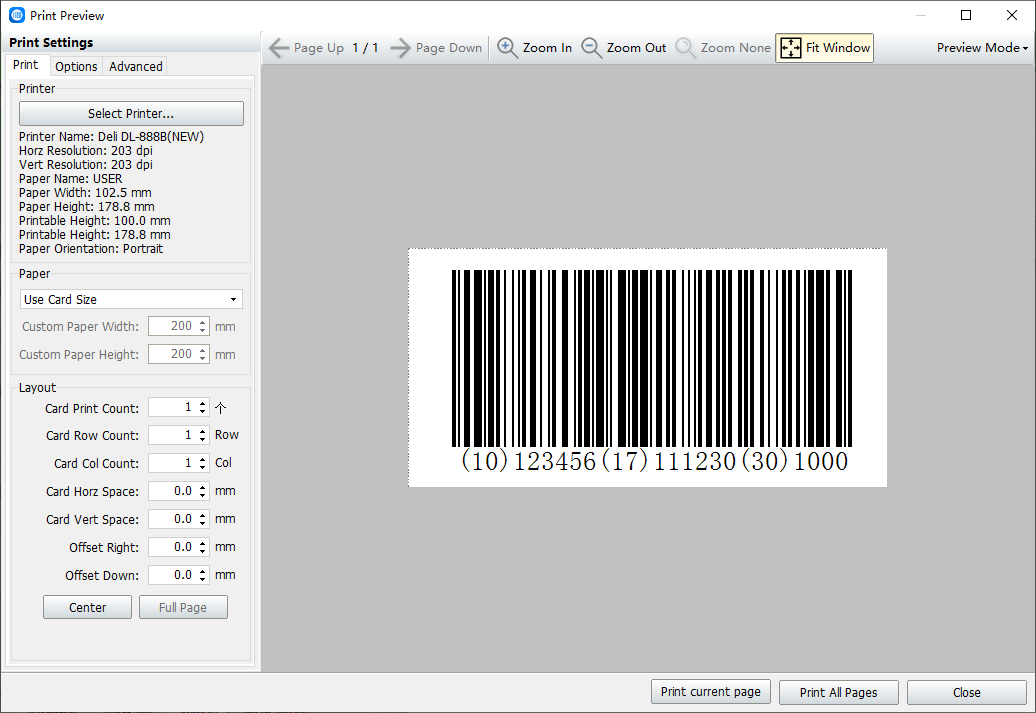The image size is (1036, 713).
Task: Increase Custom Paper Width value
Action: [203, 322]
